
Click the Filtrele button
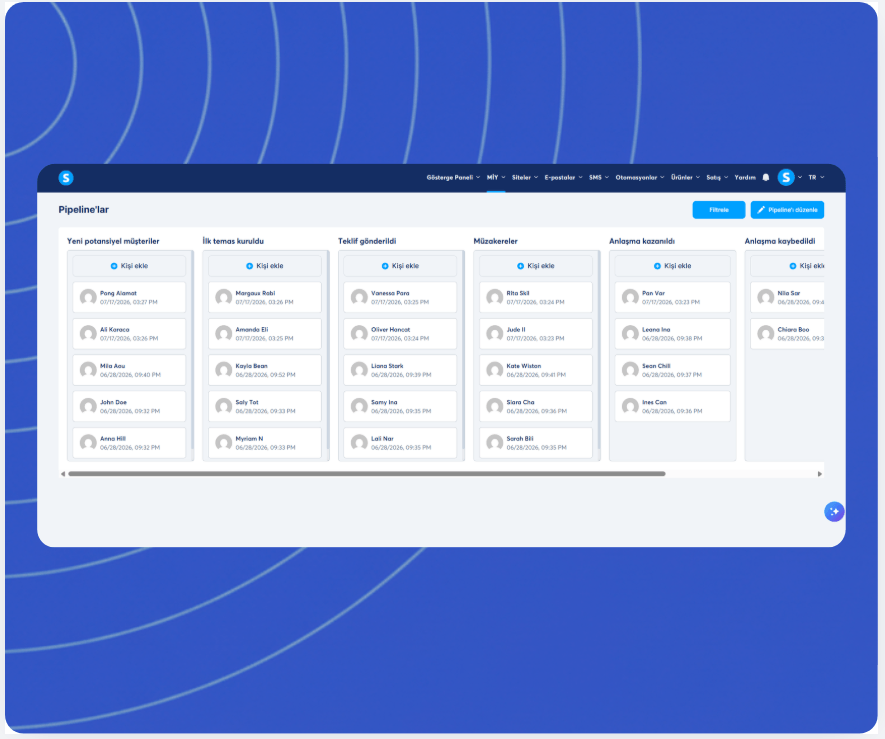point(719,209)
